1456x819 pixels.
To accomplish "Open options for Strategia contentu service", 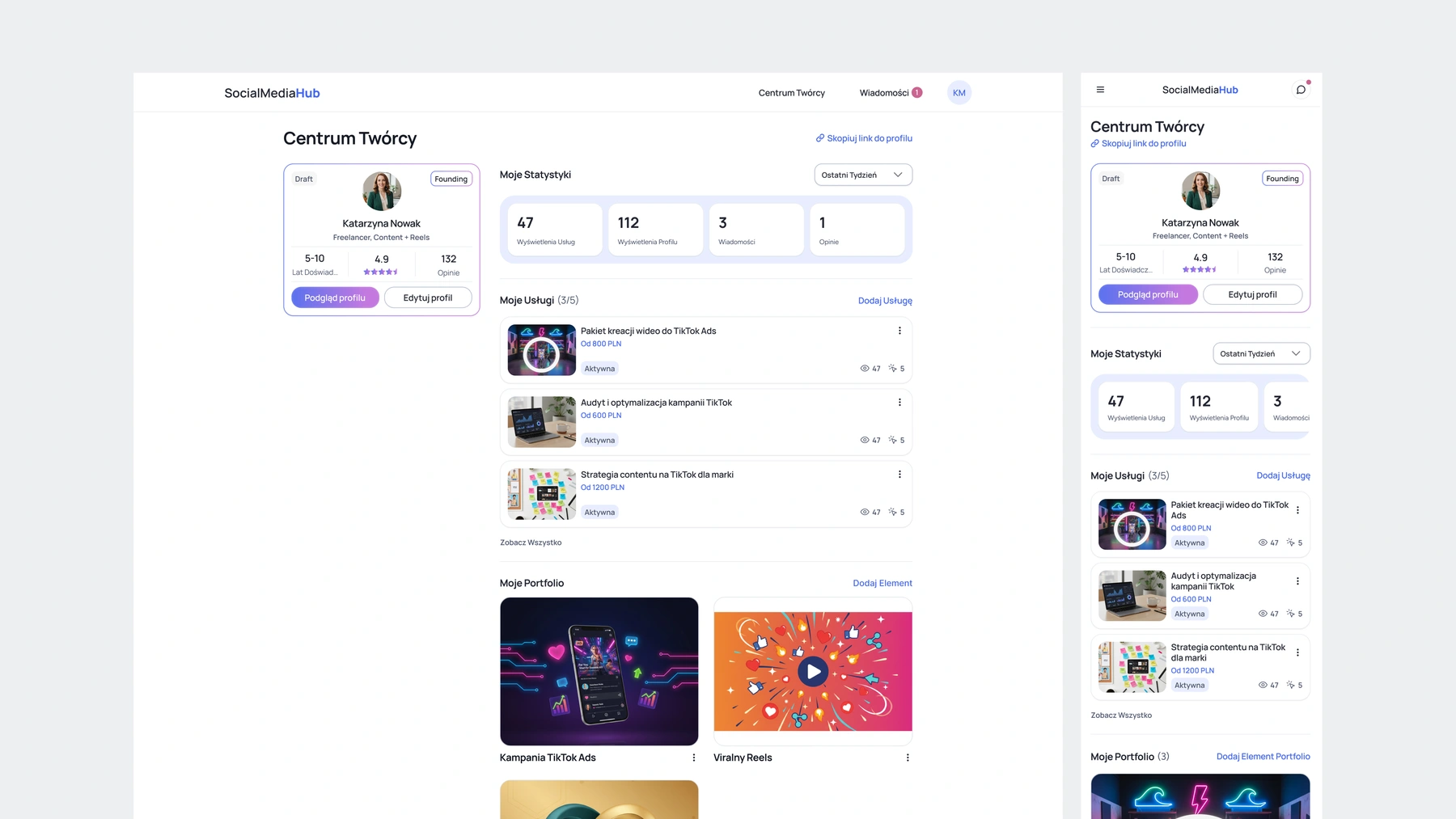I will 899,475.
